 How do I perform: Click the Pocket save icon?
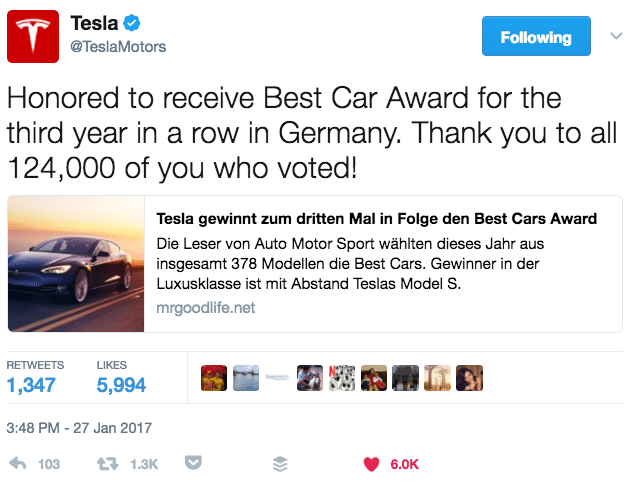pyautogui.click(x=195, y=464)
